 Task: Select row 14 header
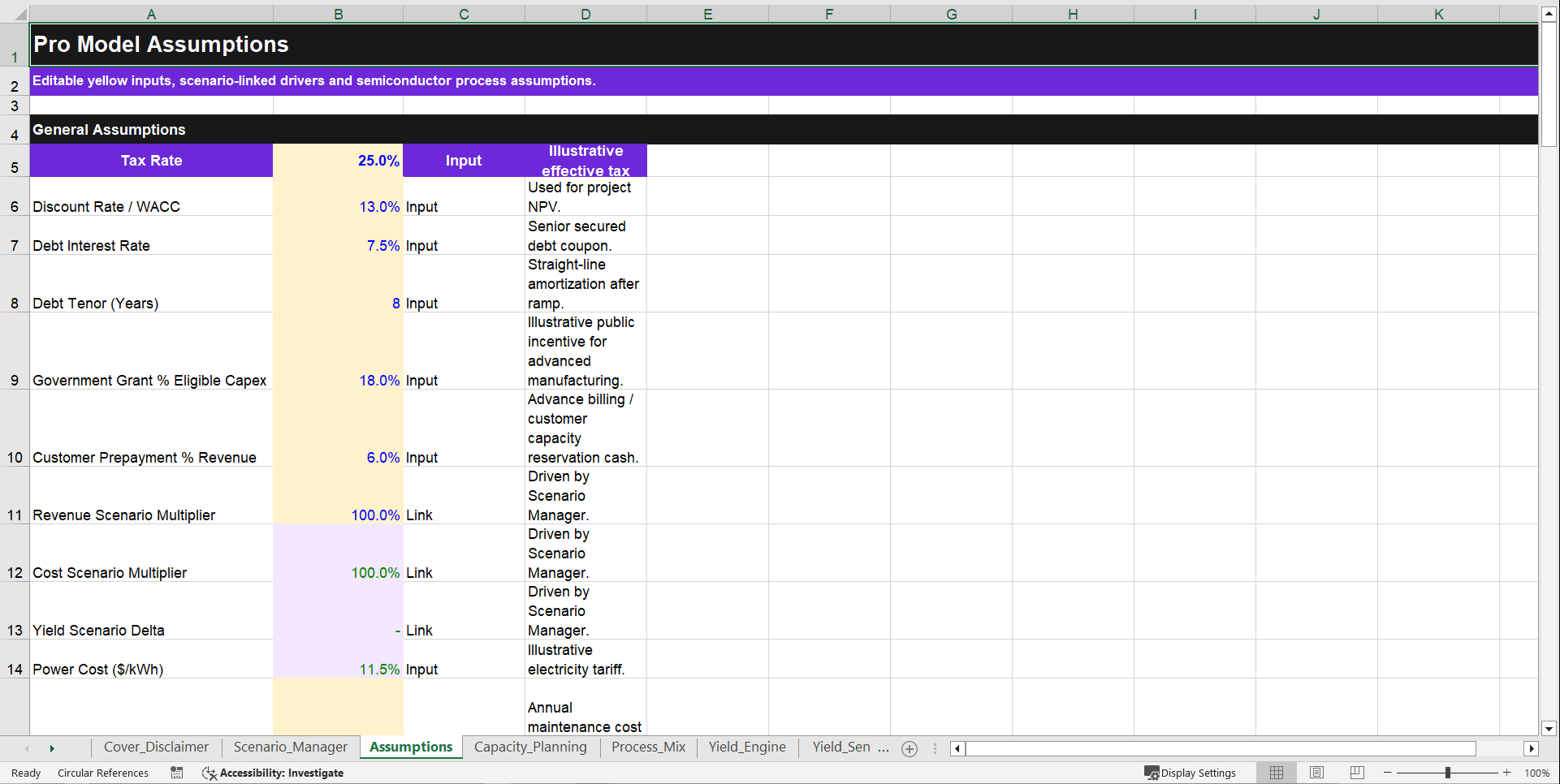(x=15, y=659)
